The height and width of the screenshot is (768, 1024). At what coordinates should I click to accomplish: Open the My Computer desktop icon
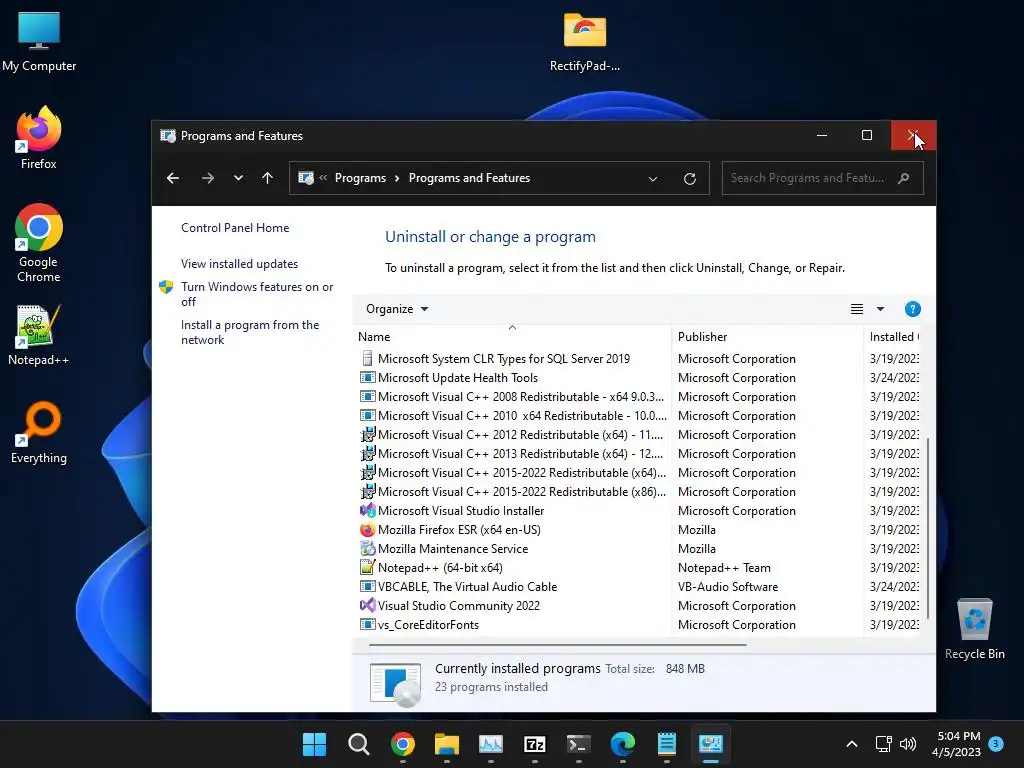39,41
